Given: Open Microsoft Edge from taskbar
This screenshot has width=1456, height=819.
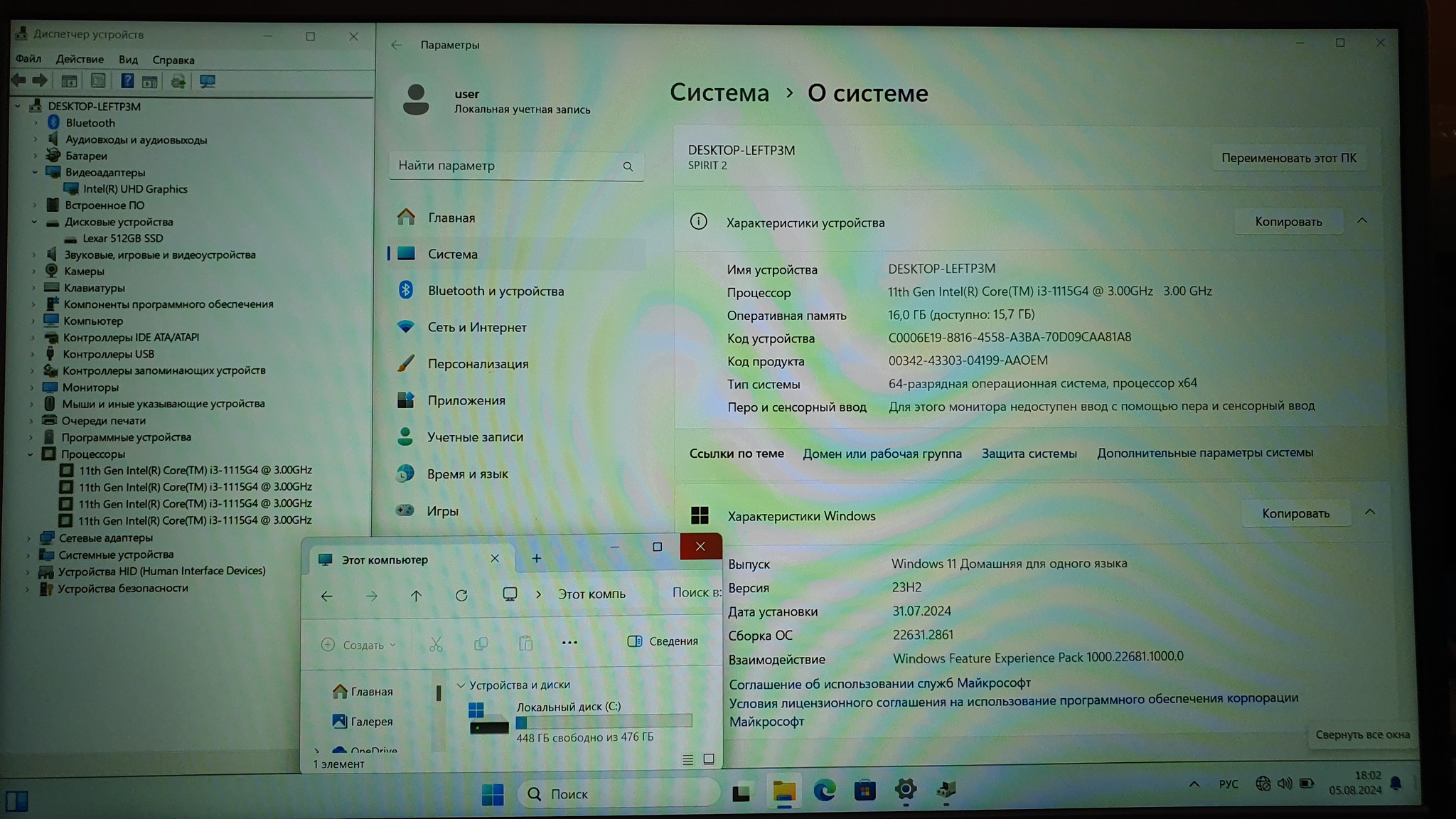Looking at the screenshot, I should pyautogui.click(x=824, y=791).
